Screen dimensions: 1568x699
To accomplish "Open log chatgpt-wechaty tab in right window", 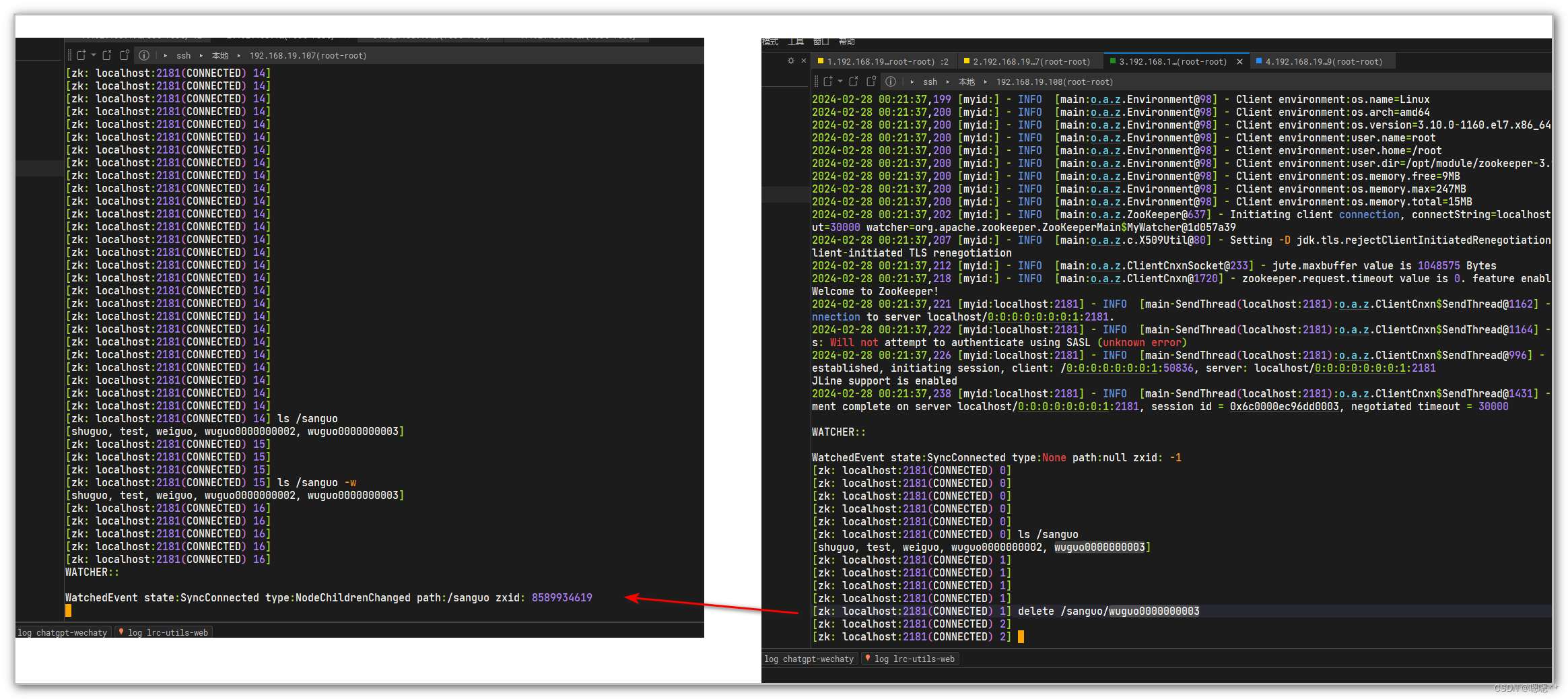I will click(809, 659).
